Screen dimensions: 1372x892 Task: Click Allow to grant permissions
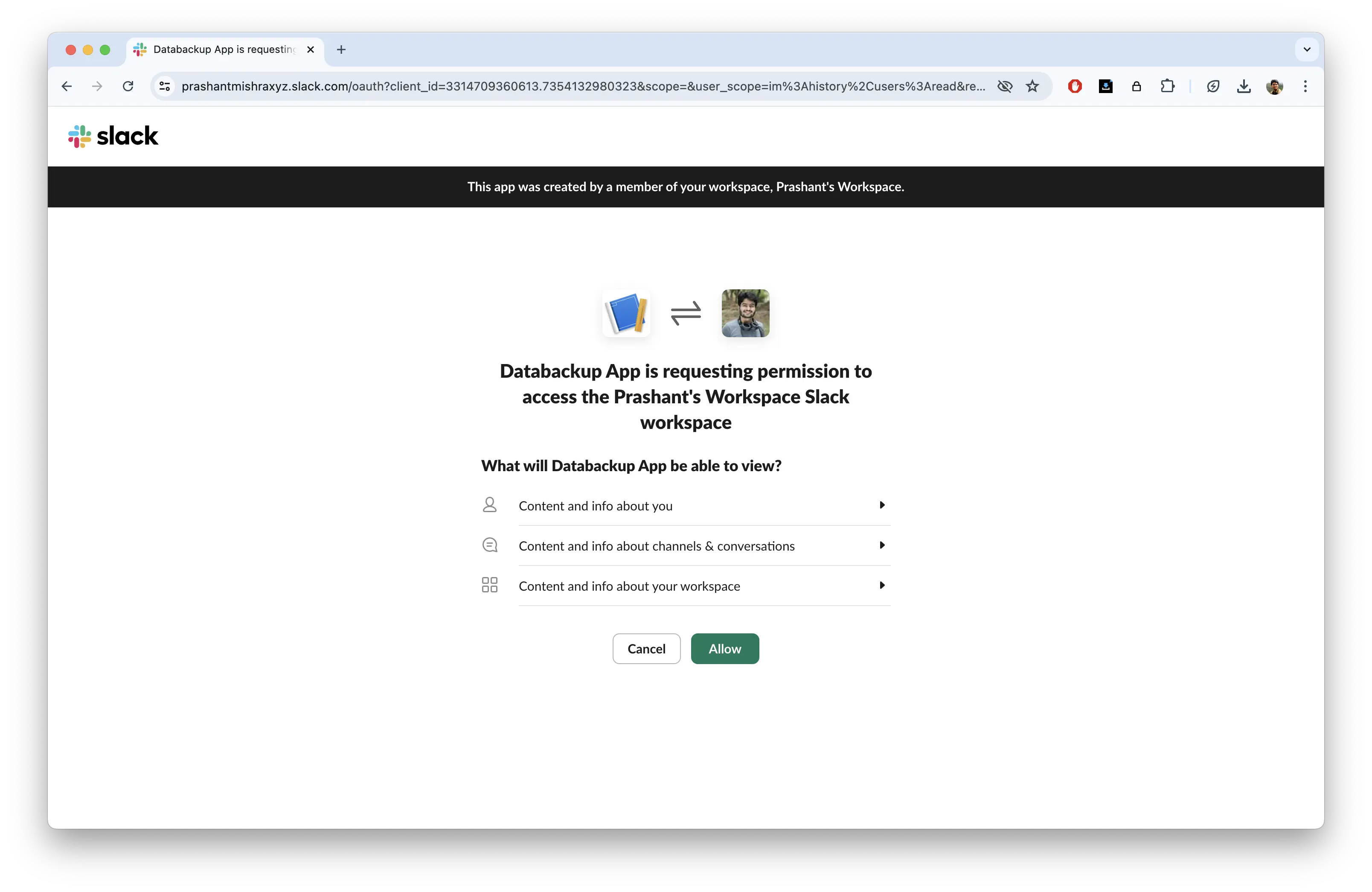tap(724, 648)
